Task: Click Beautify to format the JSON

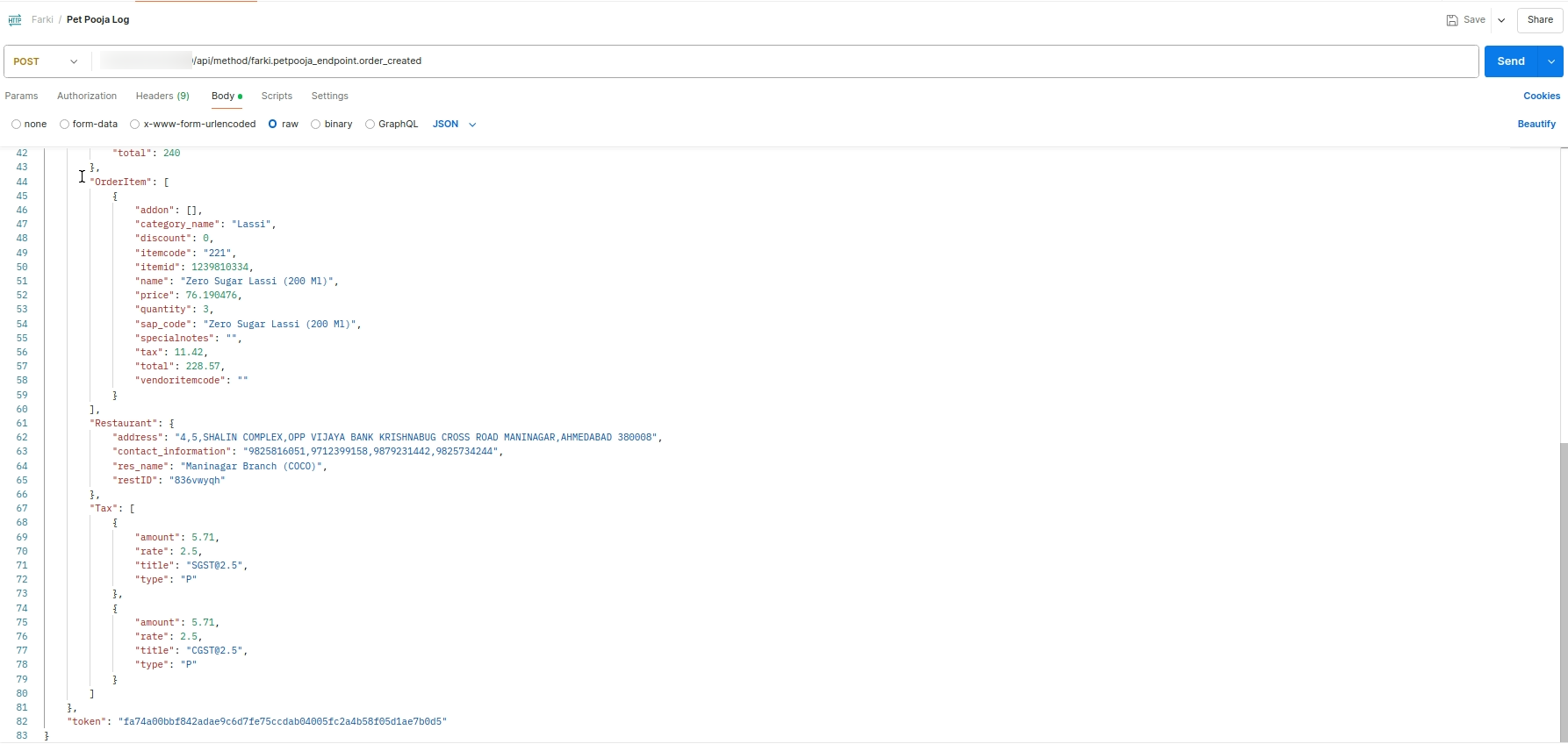Action: 1536,125
